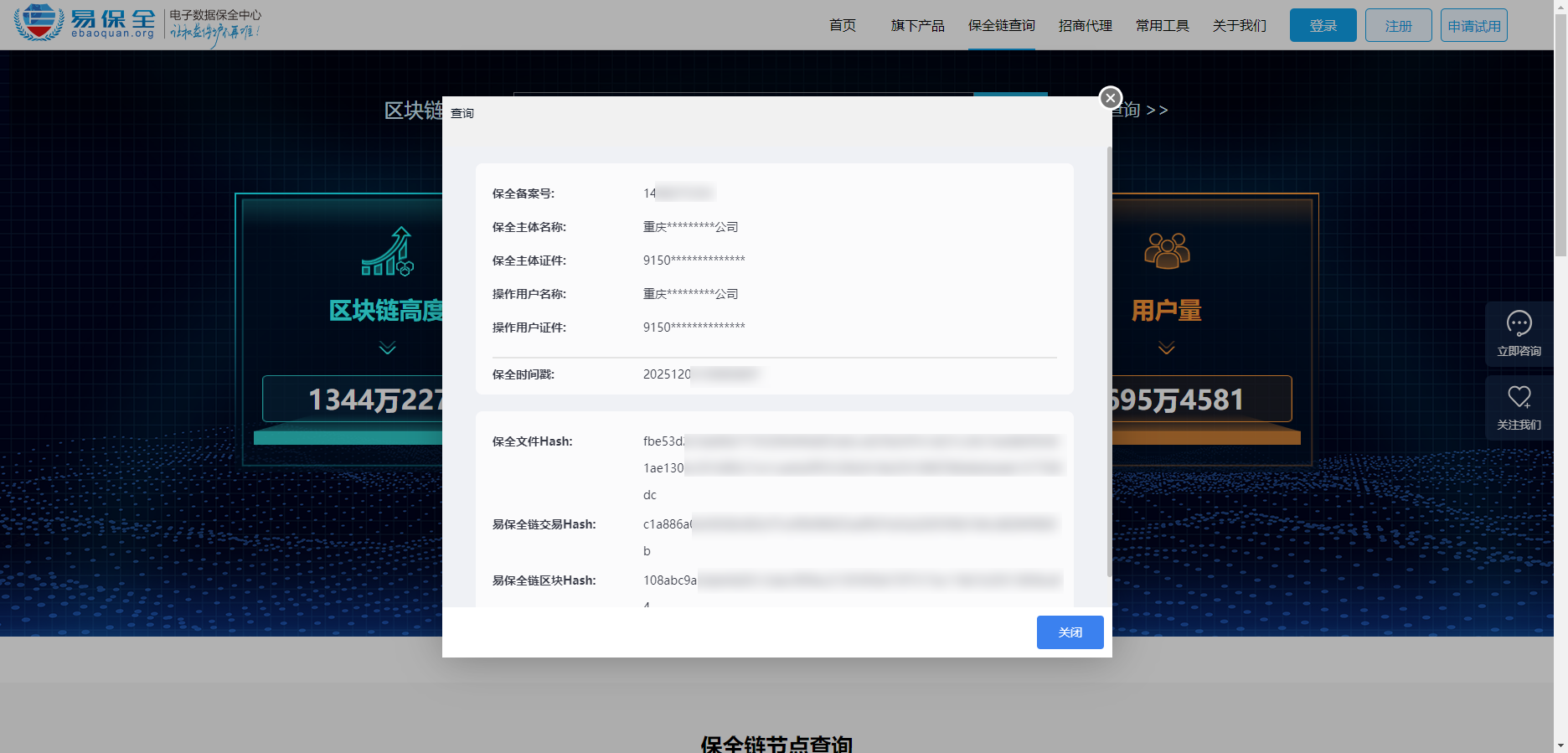Open the 关于我们 menu item
The width and height of the screenshot is (1568, 753).
[1239, 26]
